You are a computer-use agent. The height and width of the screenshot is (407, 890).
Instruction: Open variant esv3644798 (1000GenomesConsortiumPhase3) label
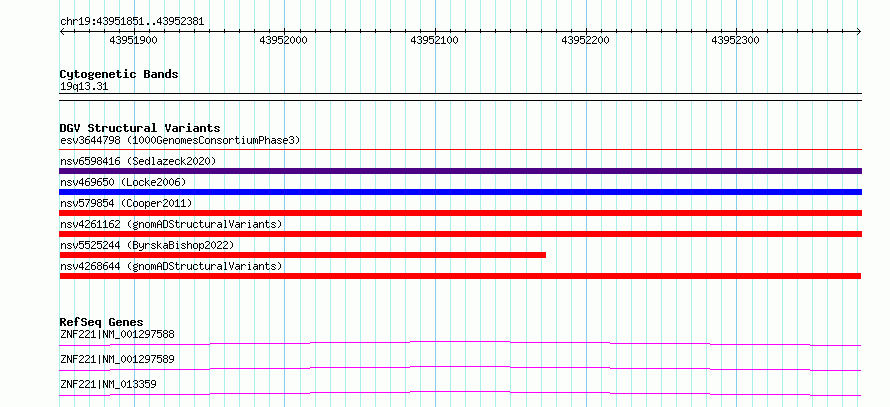click(x=180, y=140)
